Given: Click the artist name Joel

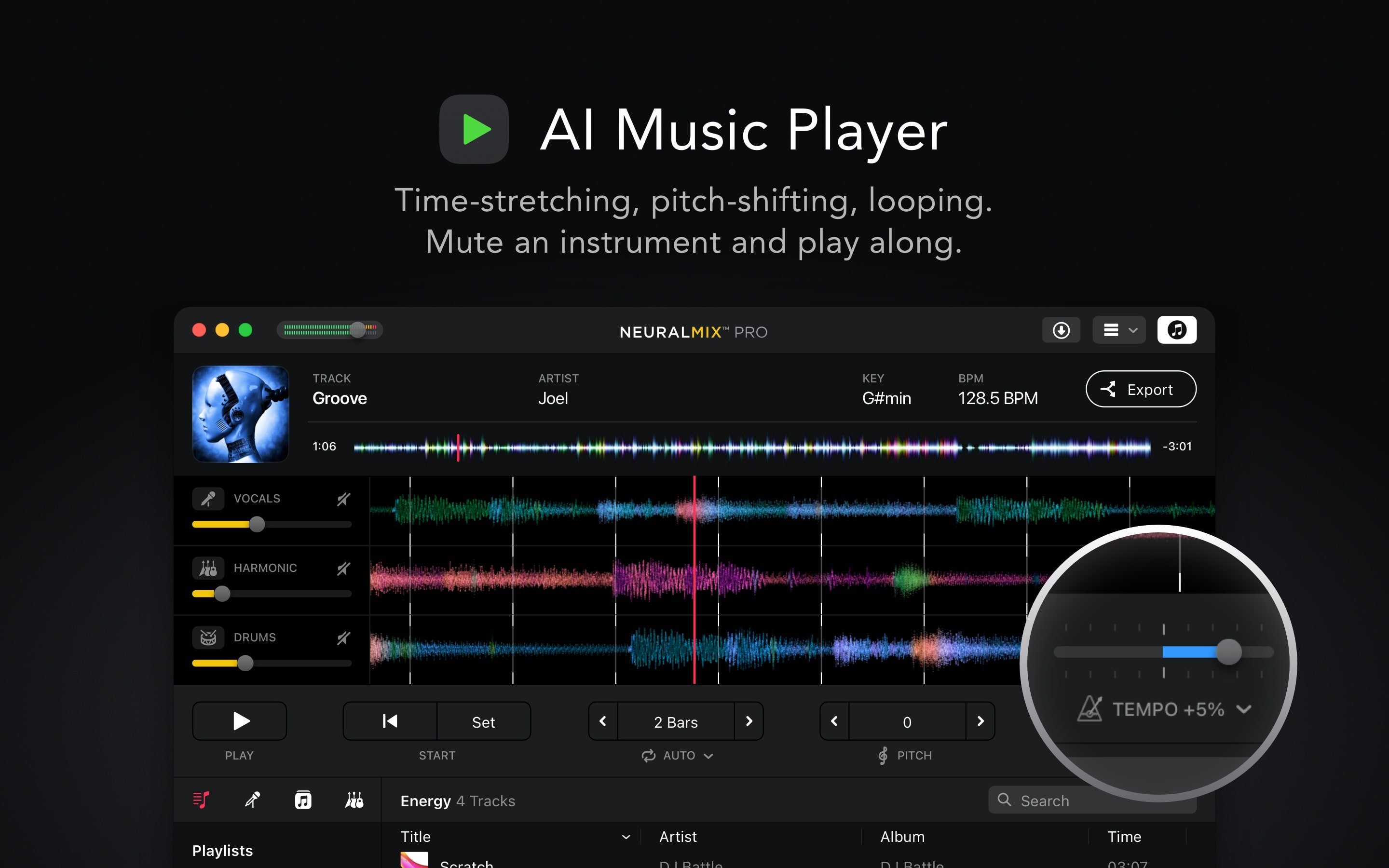Looking at the screenshot, I should pyautogui.click(x=553, y=398).
